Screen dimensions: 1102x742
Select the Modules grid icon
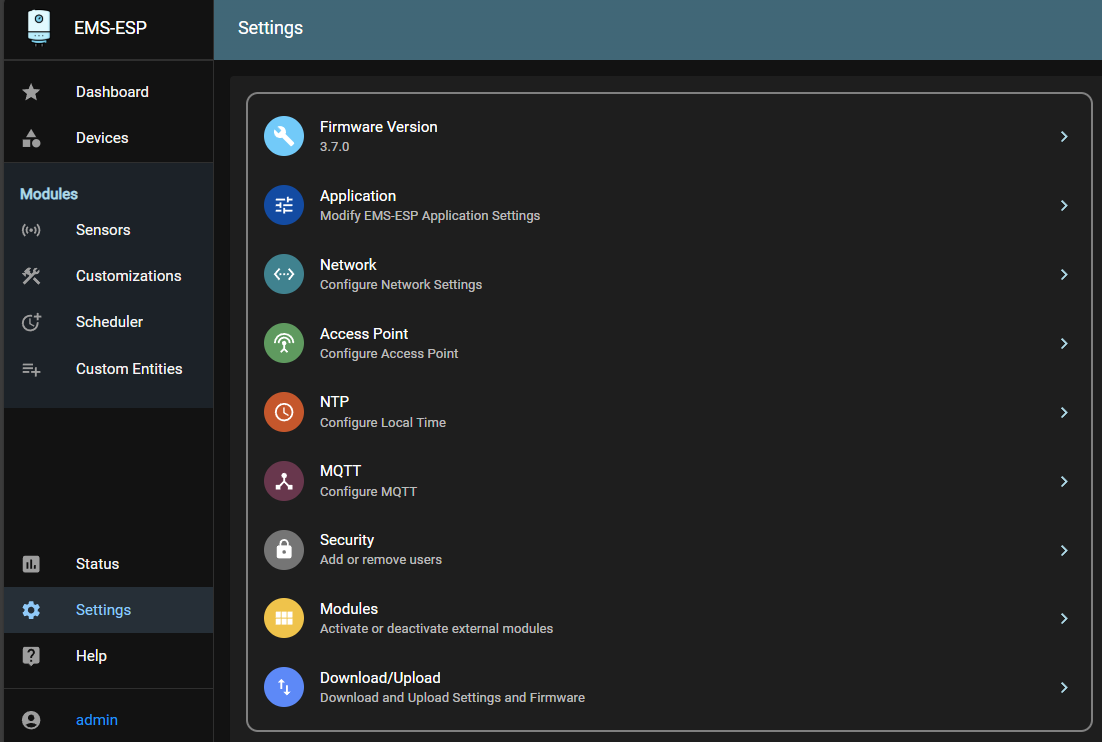click(284, 618)
